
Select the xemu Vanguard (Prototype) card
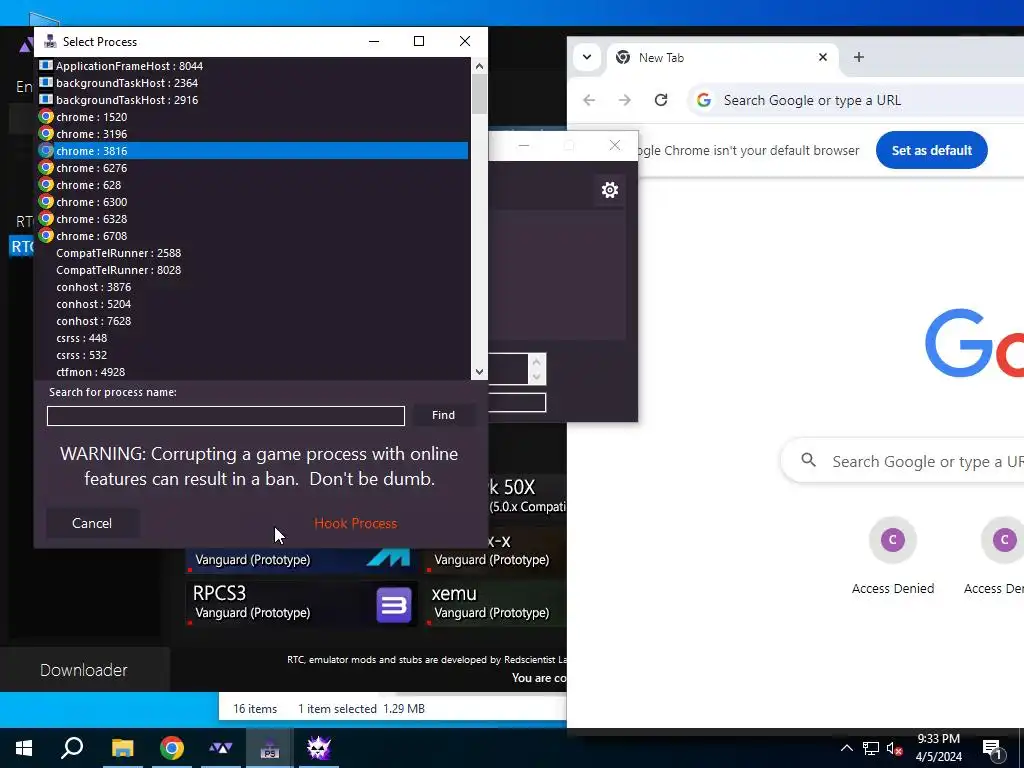[496, 603]
